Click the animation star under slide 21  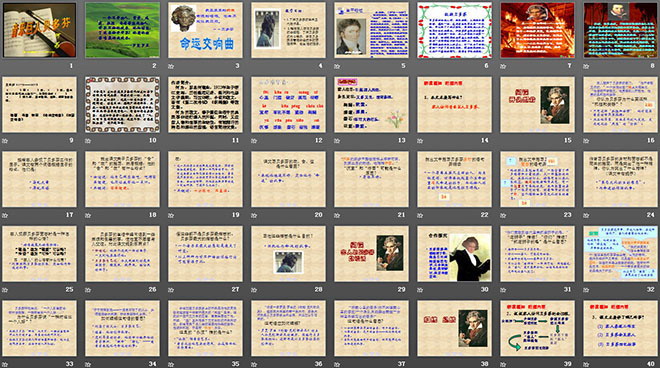coord(337,215)
